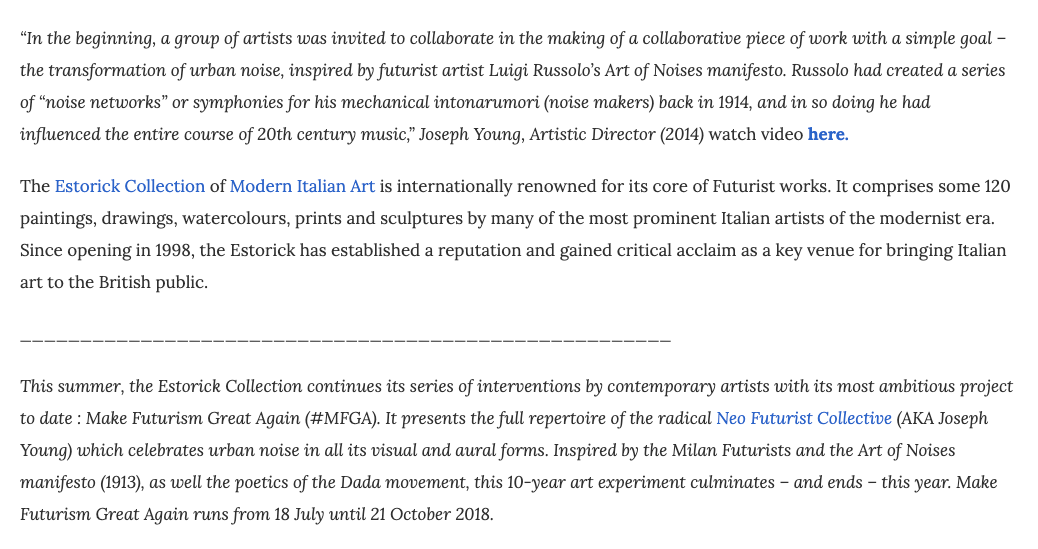Viewport: 1038px width, 549px height.
Task: Click the horizontal dashed divider line
Action: [x=345, y=341]
